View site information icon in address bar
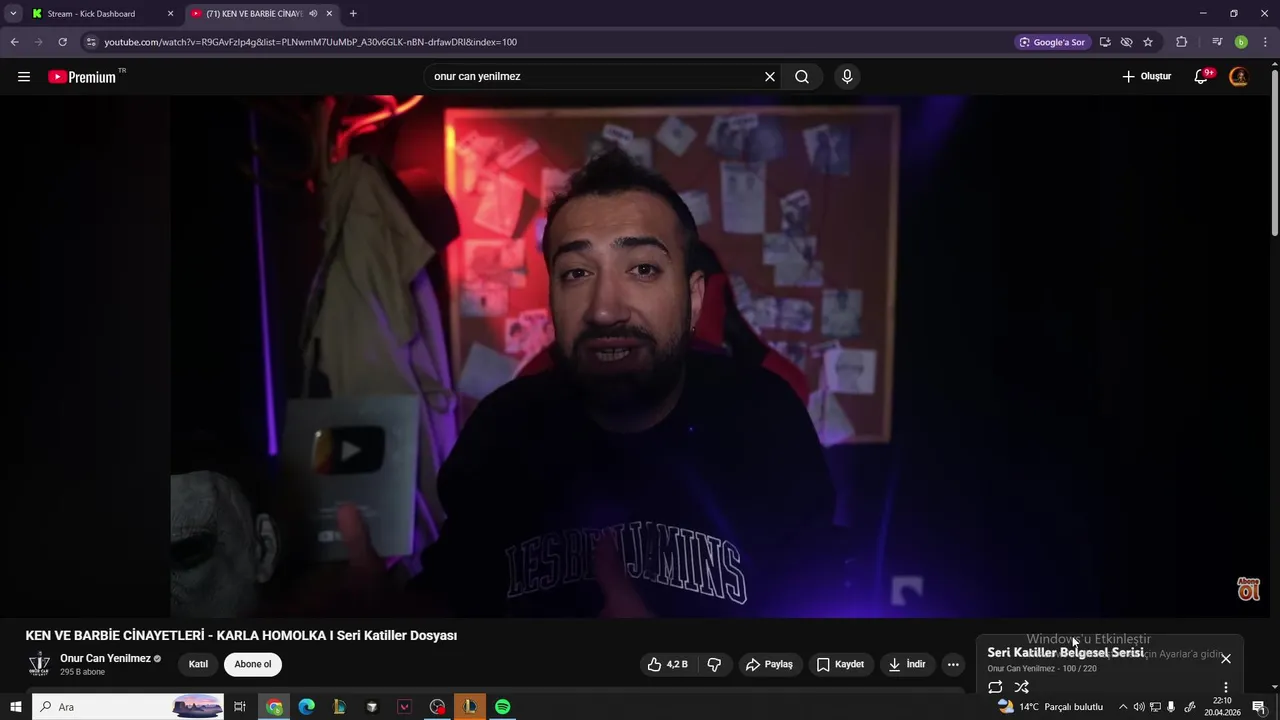The width and height of the screenshot is (1280, 720). point(91,42)
